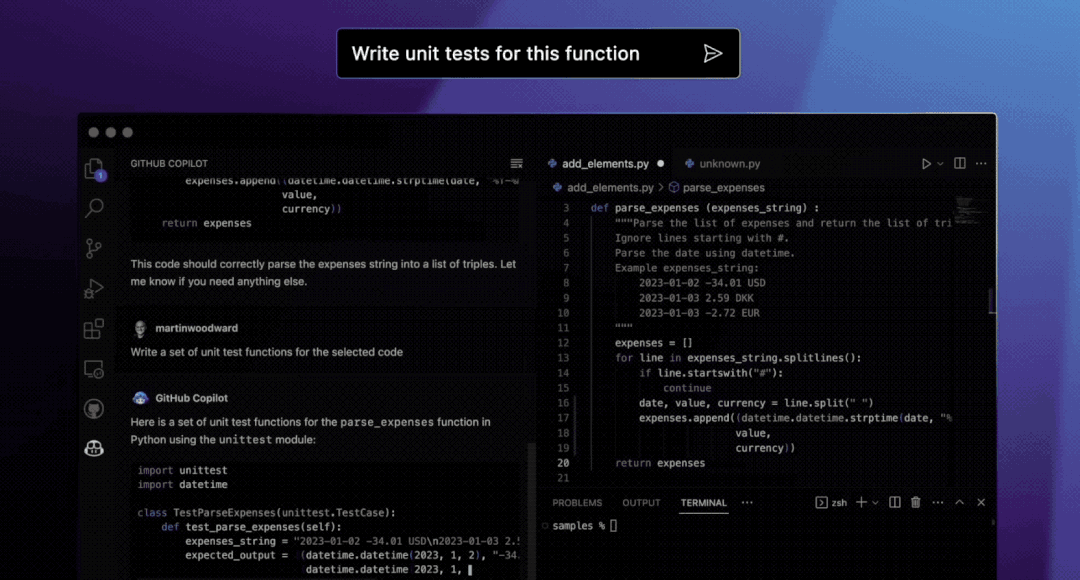Screen dimensions: 1080x580
Task: Click 'def parse_expenses (expenses_string) :' code line
Action: (705, 208)
